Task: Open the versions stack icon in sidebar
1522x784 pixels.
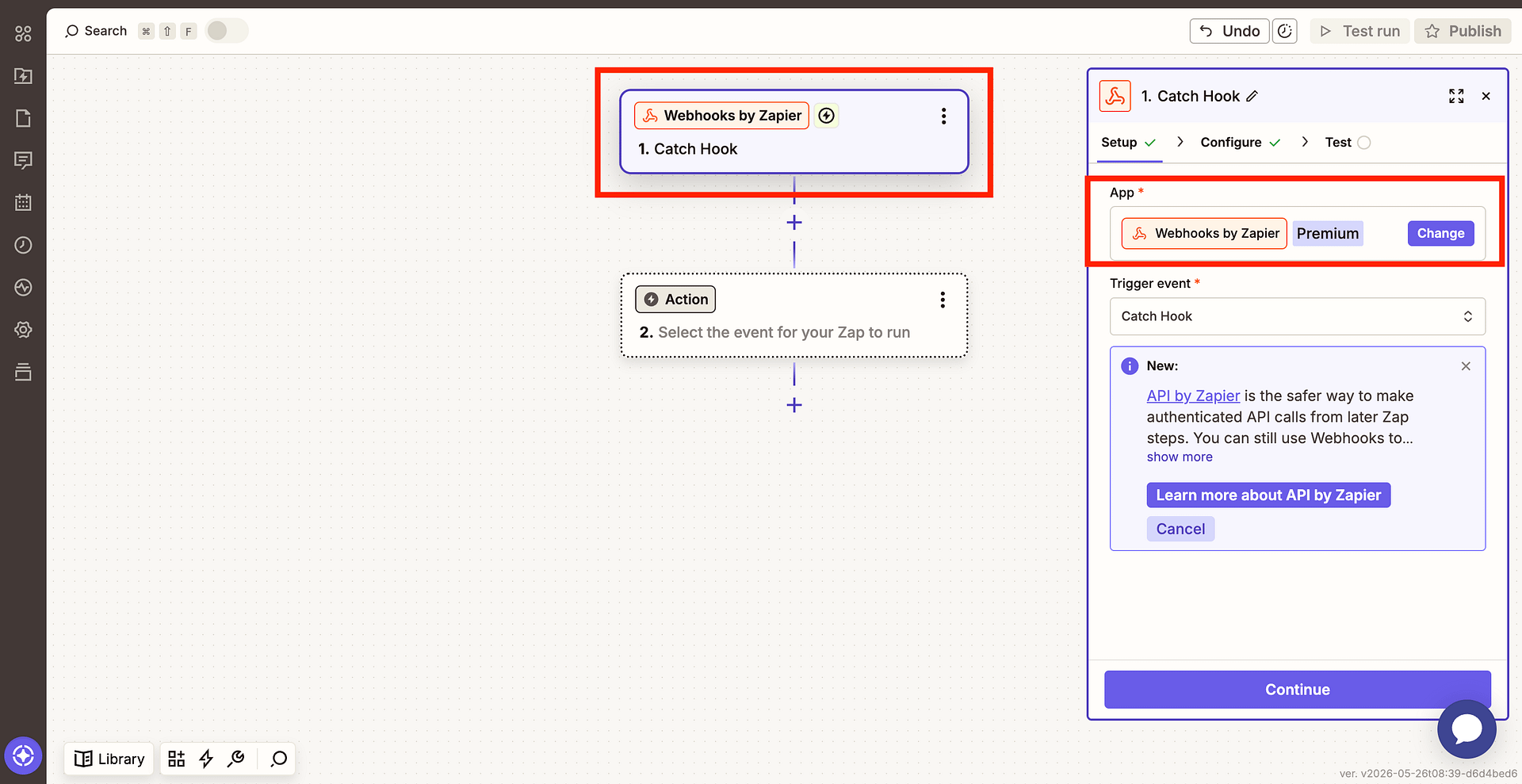Action: (x=23, y=372)
